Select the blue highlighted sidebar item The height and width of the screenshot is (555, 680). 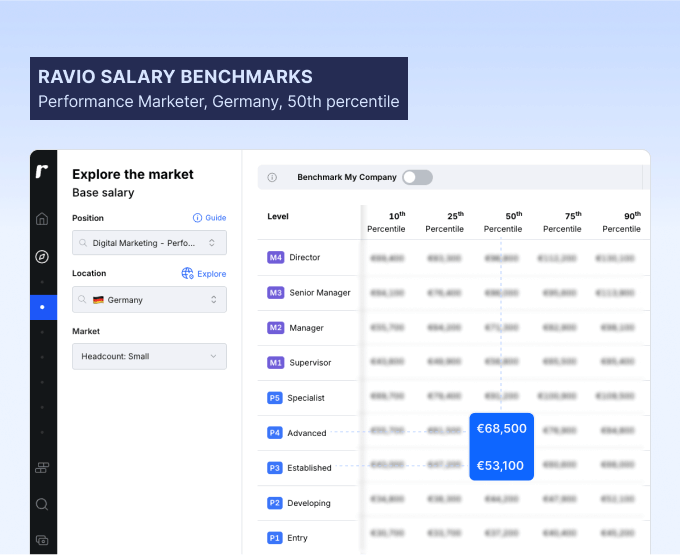click(43, 307)
